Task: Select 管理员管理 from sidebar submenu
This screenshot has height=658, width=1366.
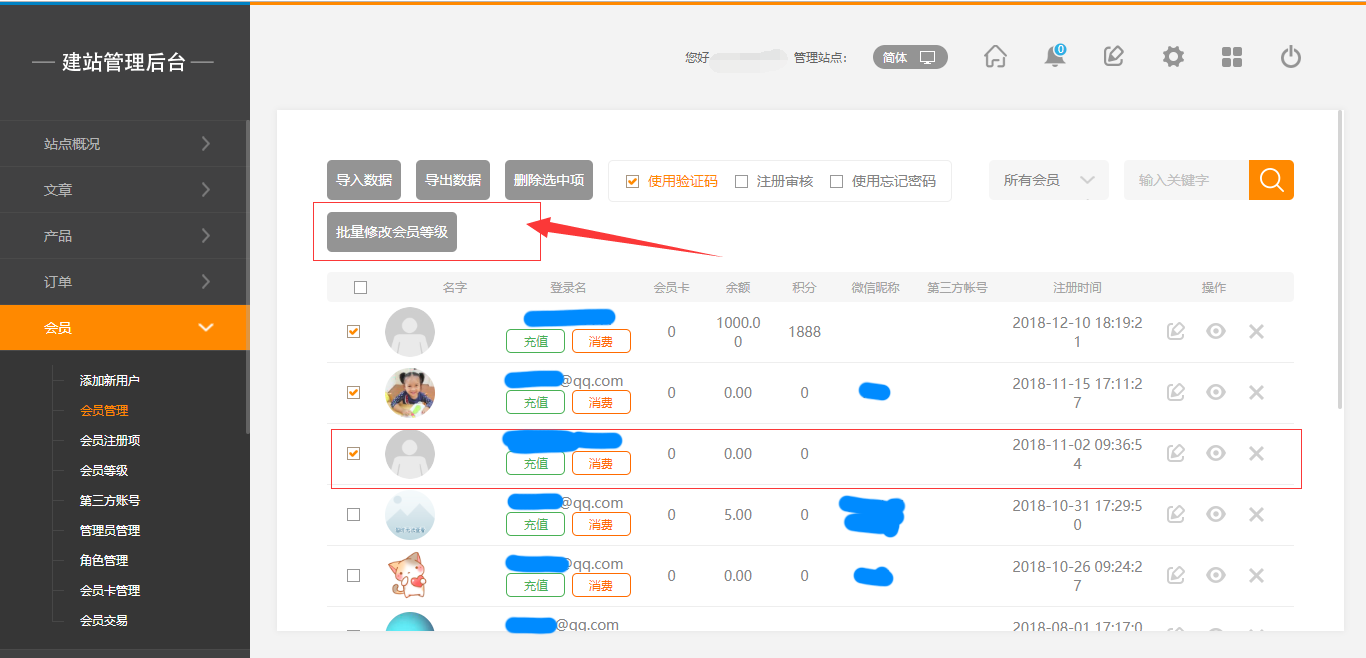Action: [x=110, y=530]
